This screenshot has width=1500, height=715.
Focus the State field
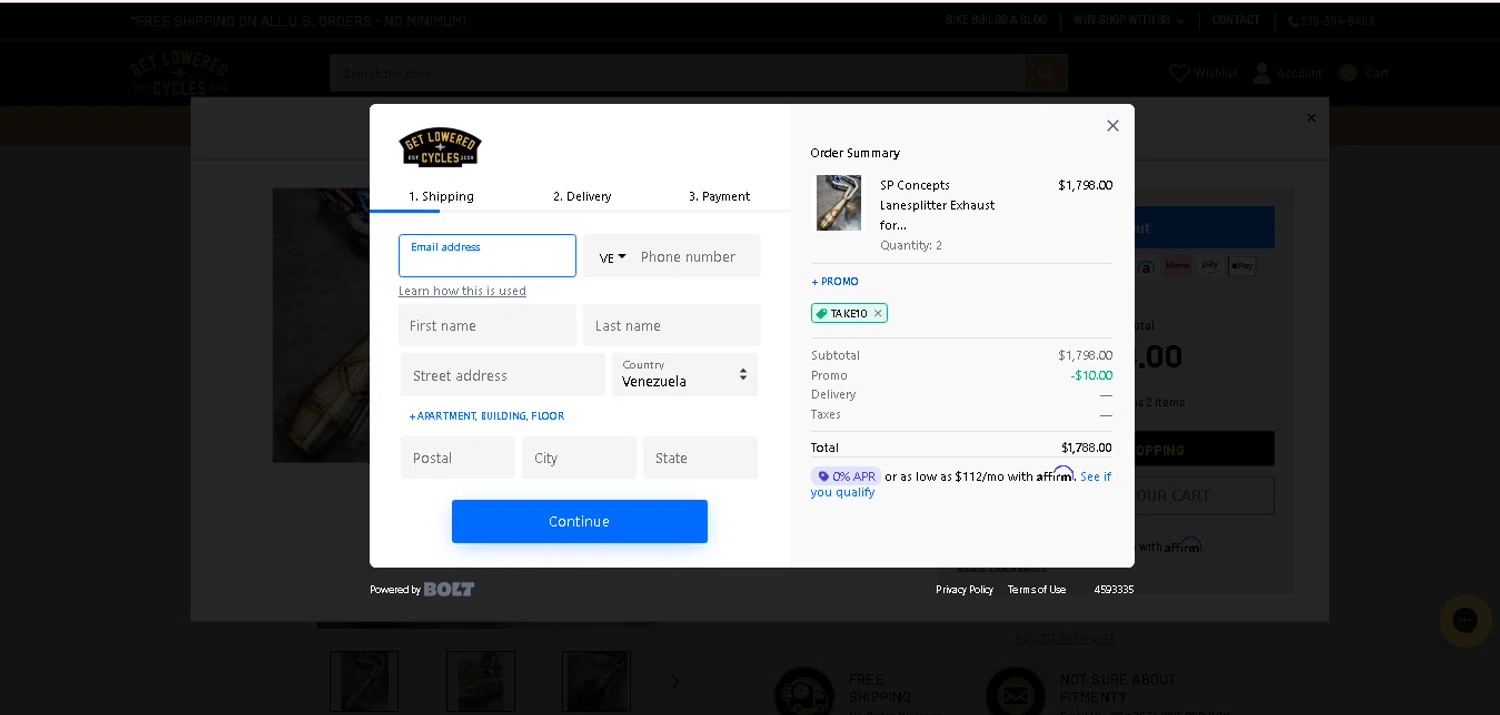[x=700, y=457]
